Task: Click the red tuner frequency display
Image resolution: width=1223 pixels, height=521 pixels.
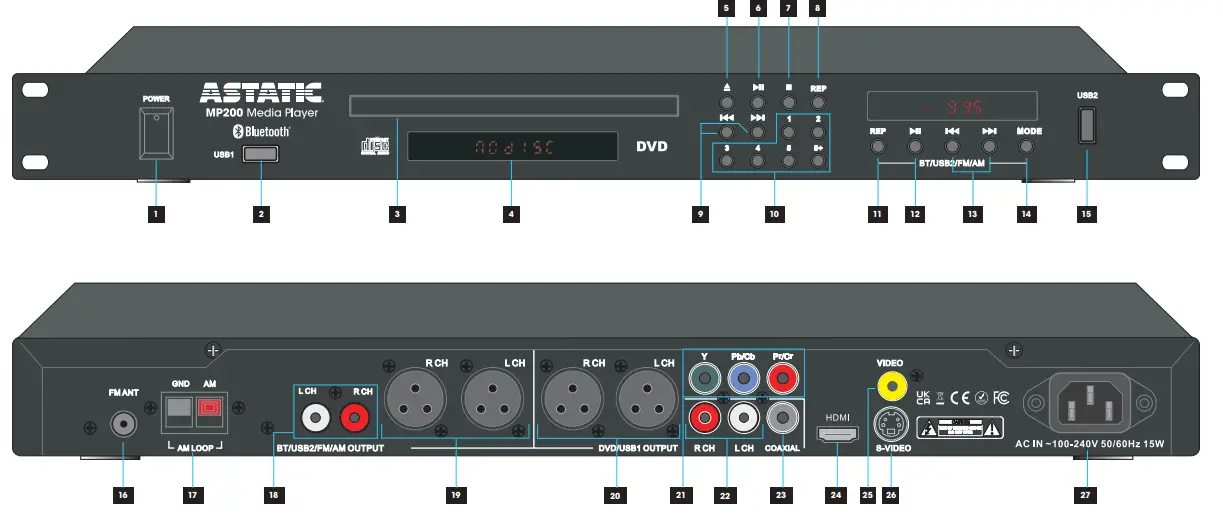Action: click(953, 105)
